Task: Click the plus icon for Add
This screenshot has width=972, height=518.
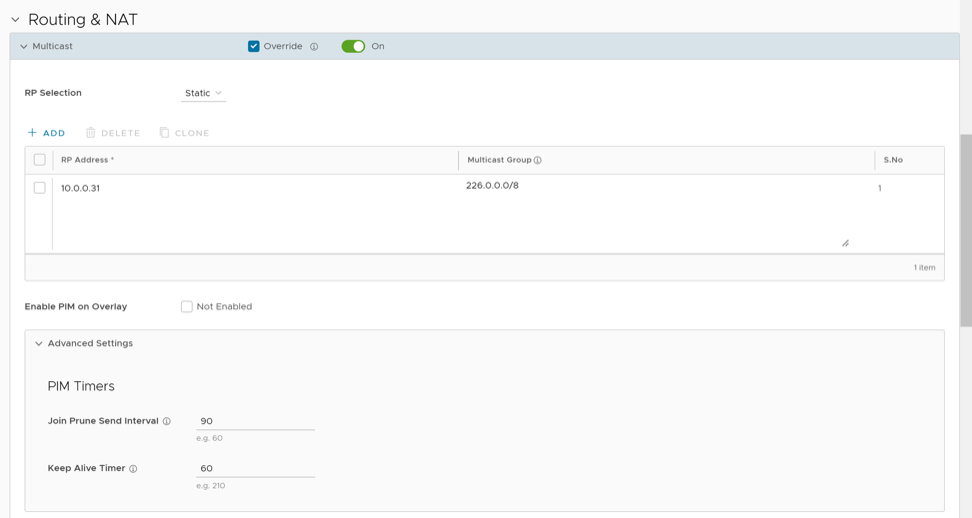Action: (x=32, y=133)
